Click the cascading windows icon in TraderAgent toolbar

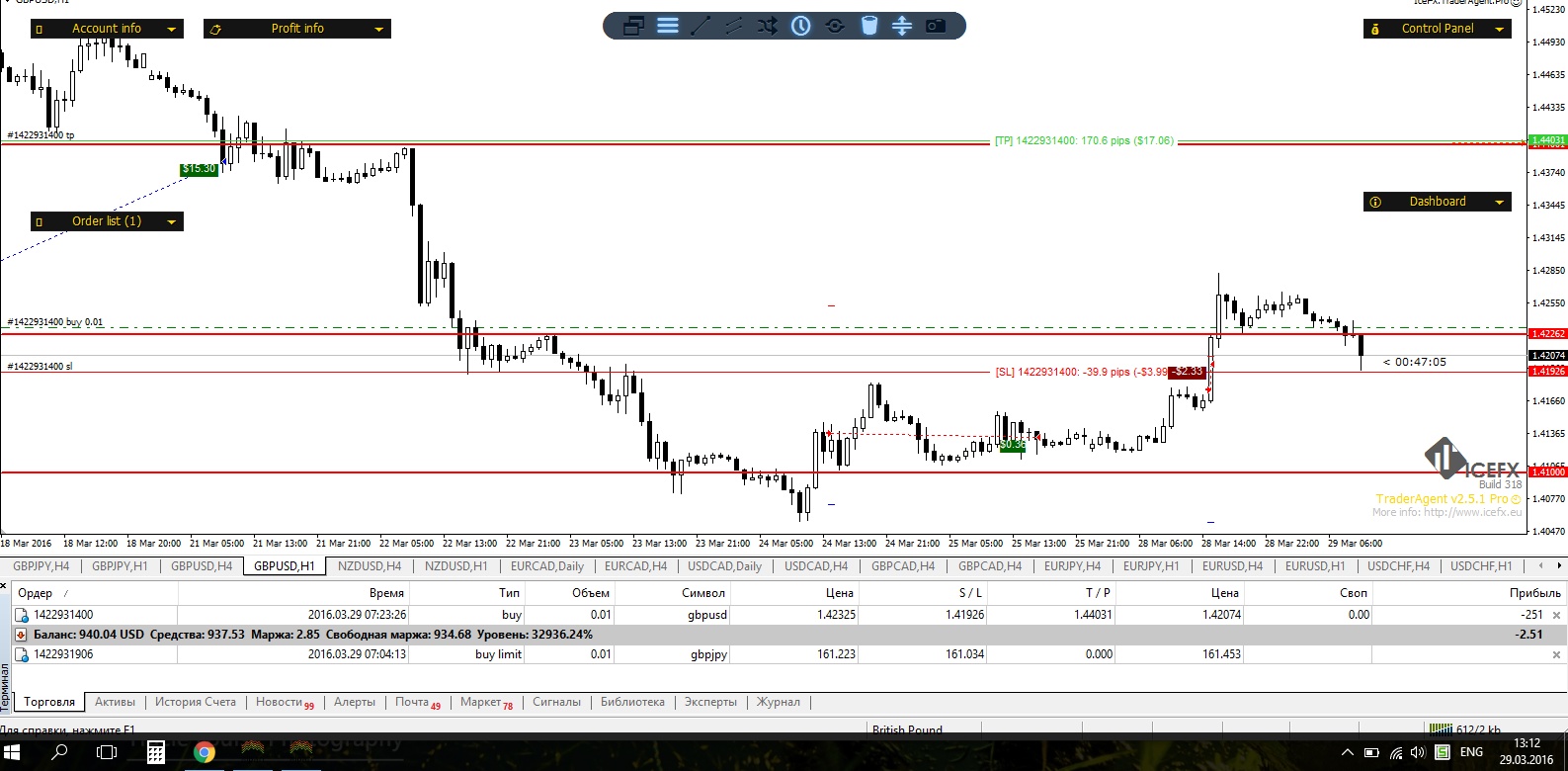coord(634,26)
